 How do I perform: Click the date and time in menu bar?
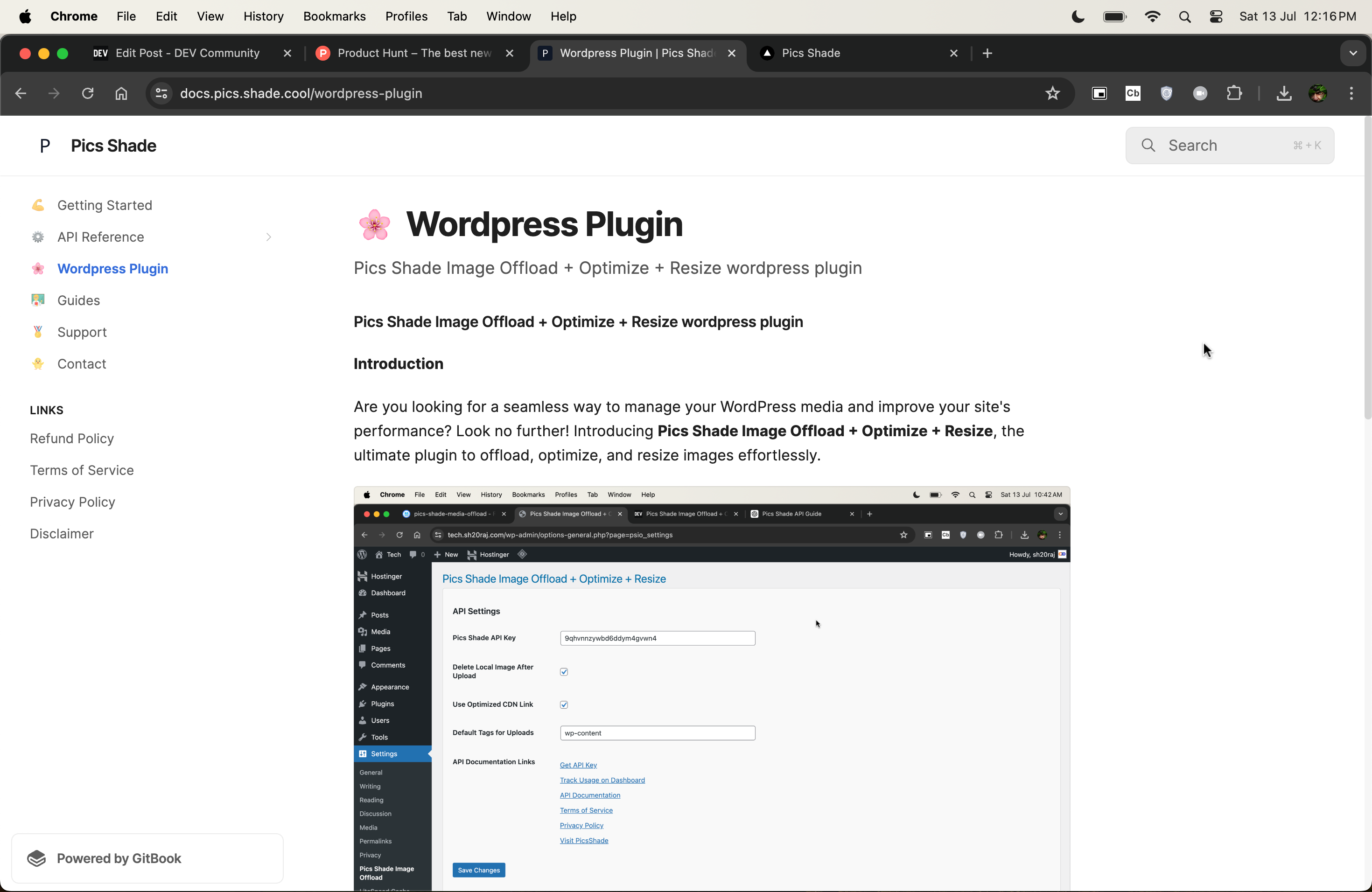click(1298, 16)
